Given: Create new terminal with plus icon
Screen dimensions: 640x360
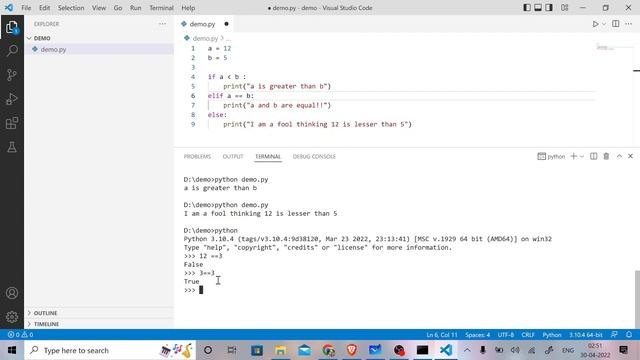Looking at the screenshot, I should [573, 156].
